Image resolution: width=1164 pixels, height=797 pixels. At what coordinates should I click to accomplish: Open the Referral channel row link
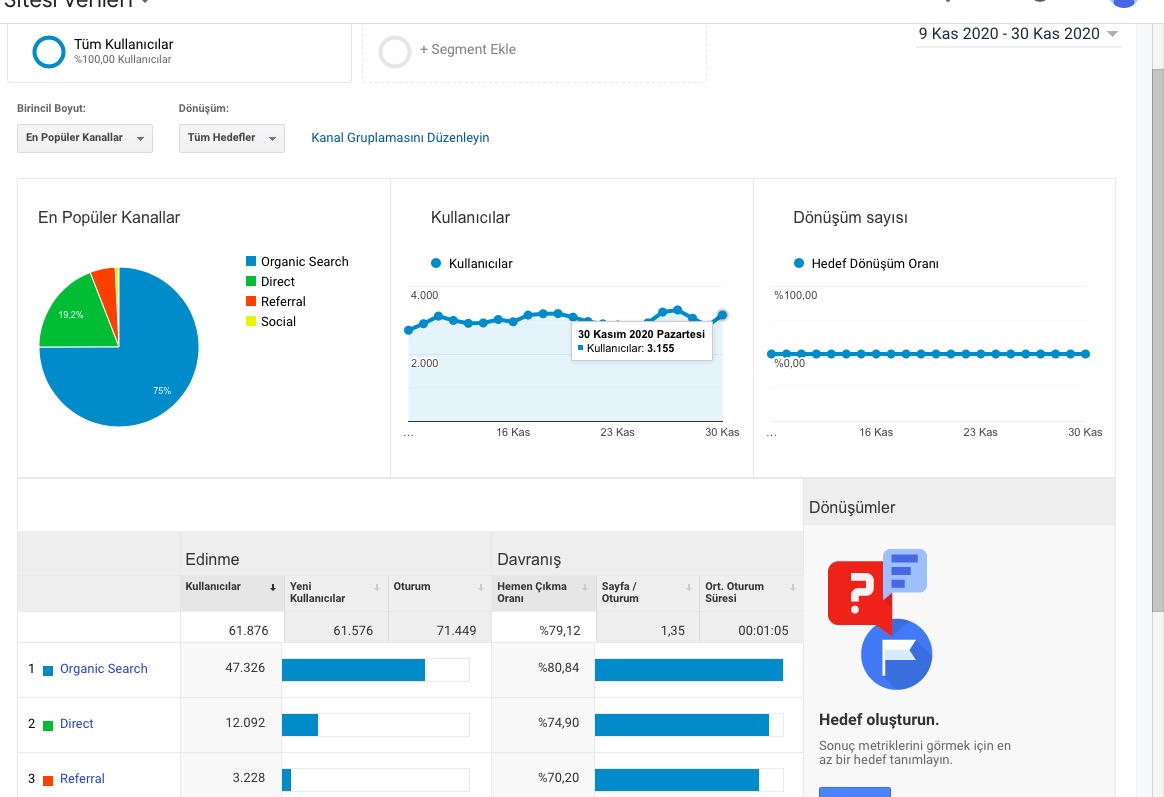click(82, 778)
